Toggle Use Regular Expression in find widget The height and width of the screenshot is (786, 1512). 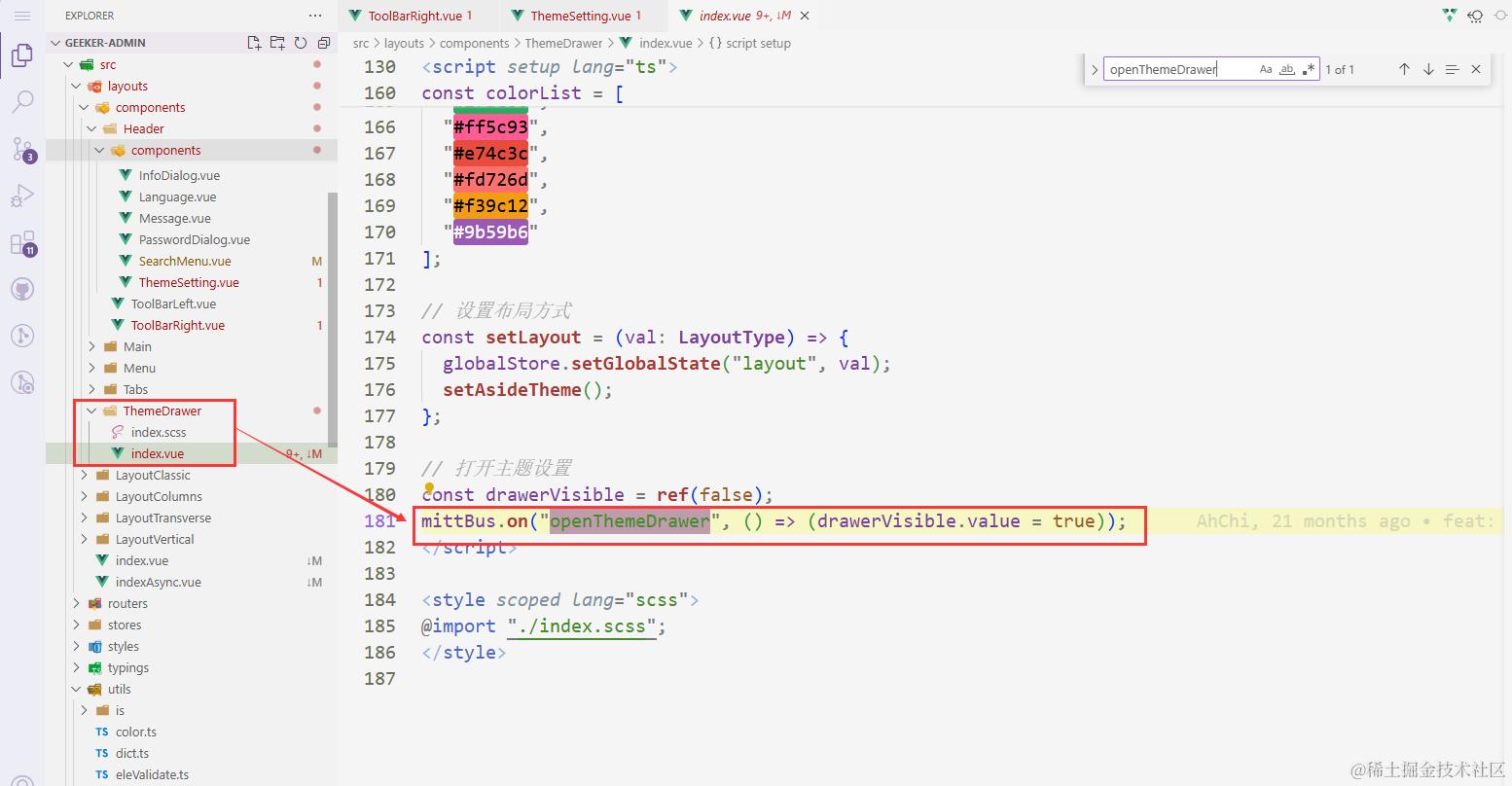click(x=1309, y=69)
